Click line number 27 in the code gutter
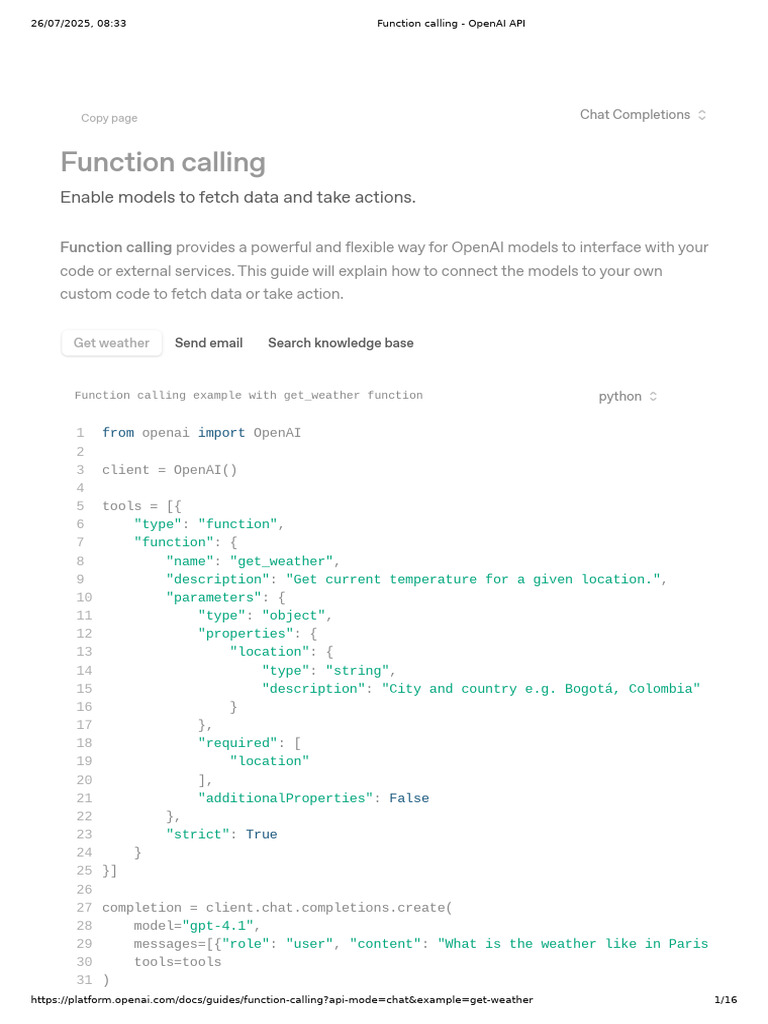This screenshot has width=768, height=1024. point(83,908)
